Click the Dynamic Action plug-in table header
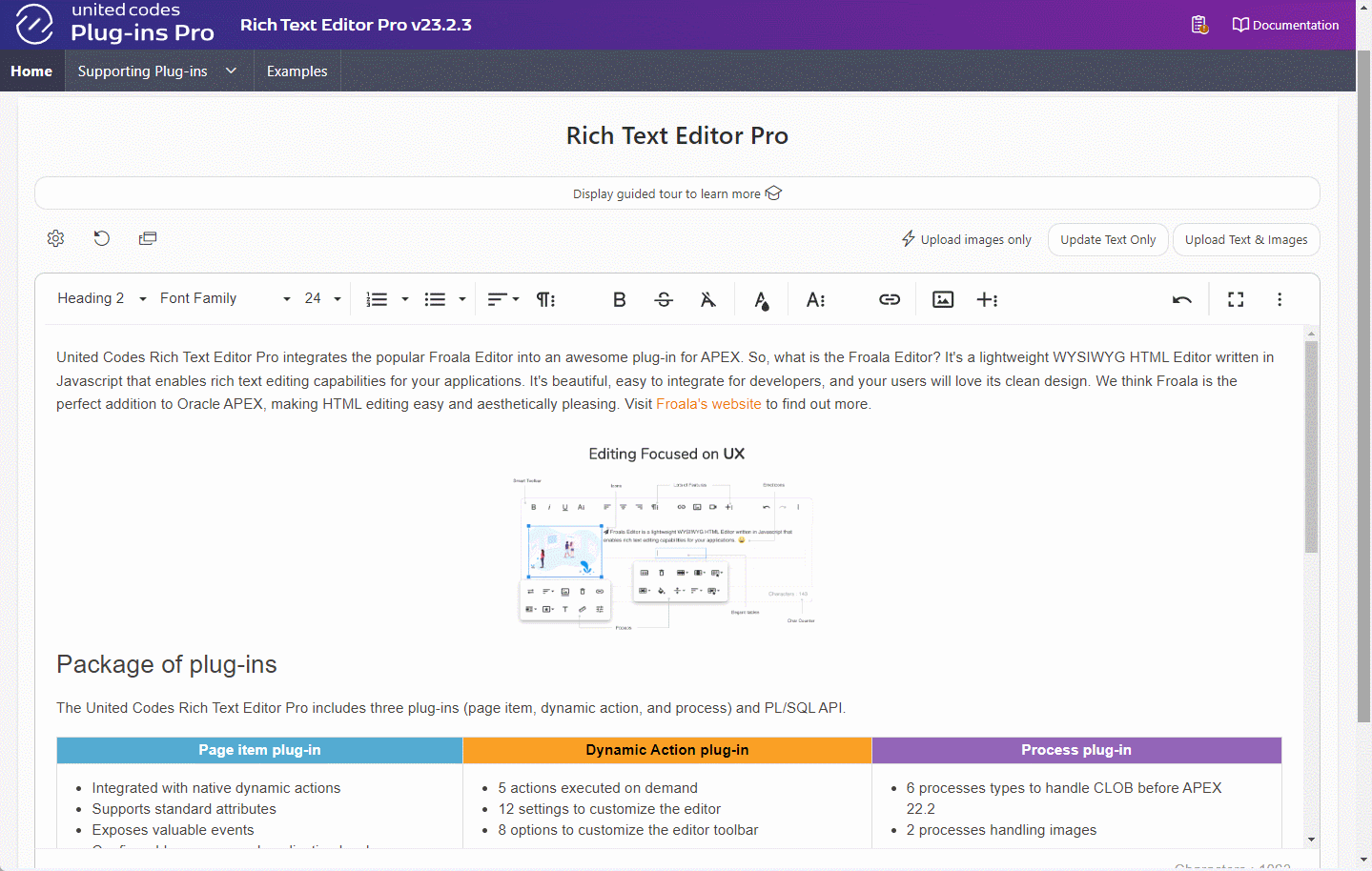Screen dimensions: 1372x871 pyautogui.click(x=667, y=750)
